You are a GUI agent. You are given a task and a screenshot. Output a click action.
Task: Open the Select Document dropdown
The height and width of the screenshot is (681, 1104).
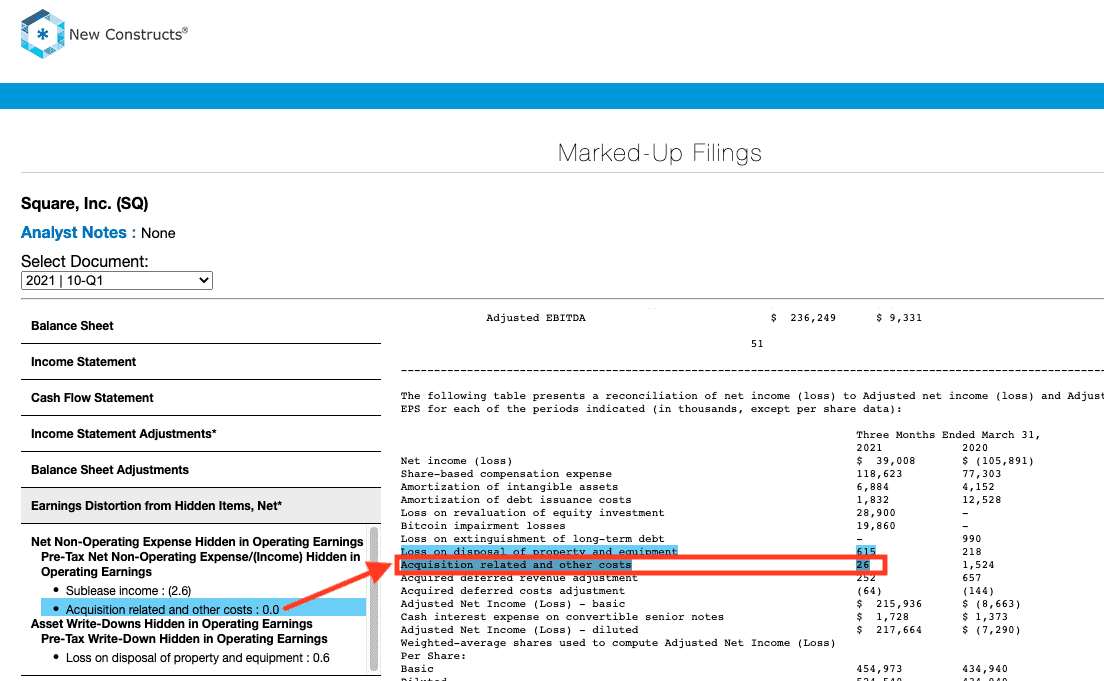(x=117, y=280)
